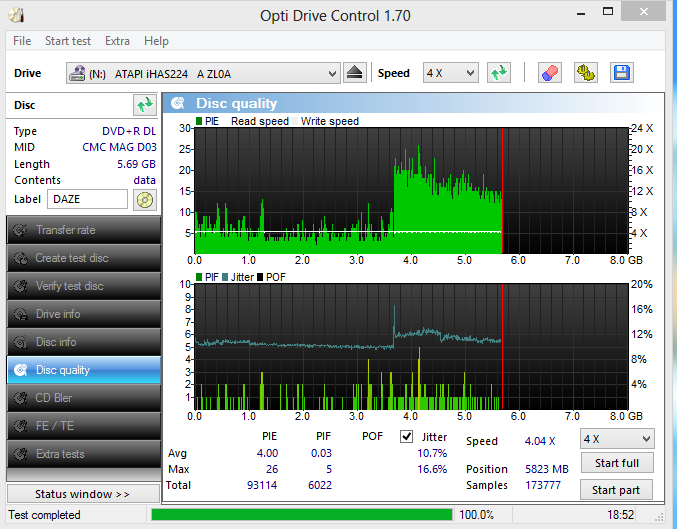
Task: Open the toolbar Speed 4 X dropdown
Action: coord(451,73)
